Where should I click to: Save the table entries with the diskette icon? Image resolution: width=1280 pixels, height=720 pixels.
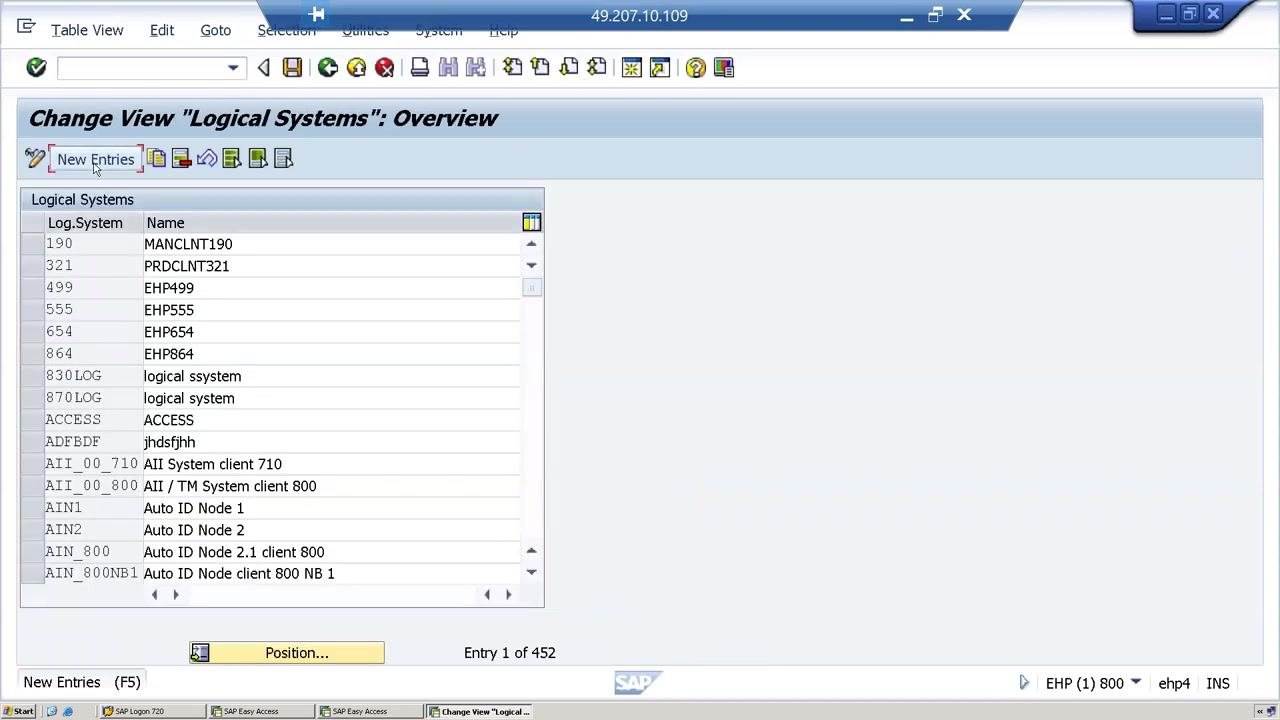pos(292,67)
